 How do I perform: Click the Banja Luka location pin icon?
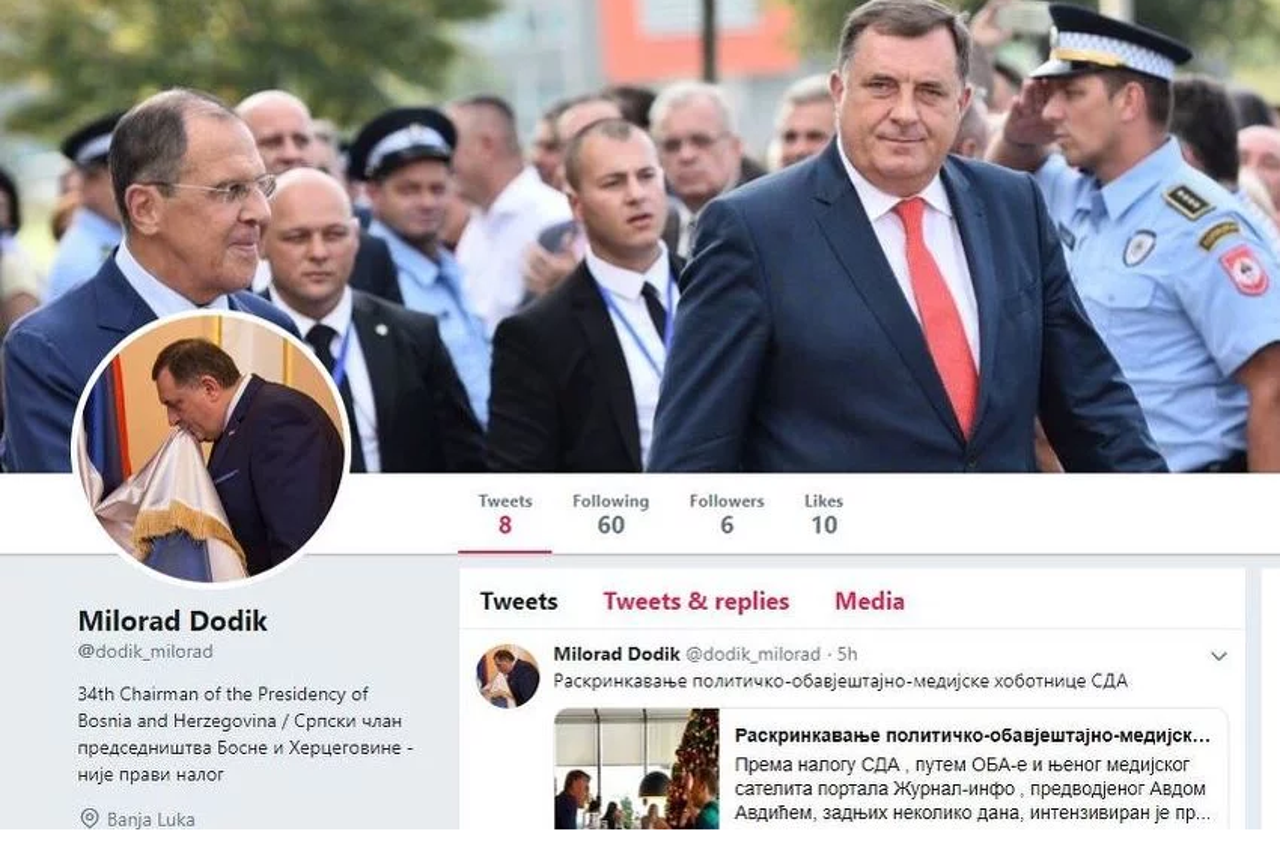[x=89, y=819]
